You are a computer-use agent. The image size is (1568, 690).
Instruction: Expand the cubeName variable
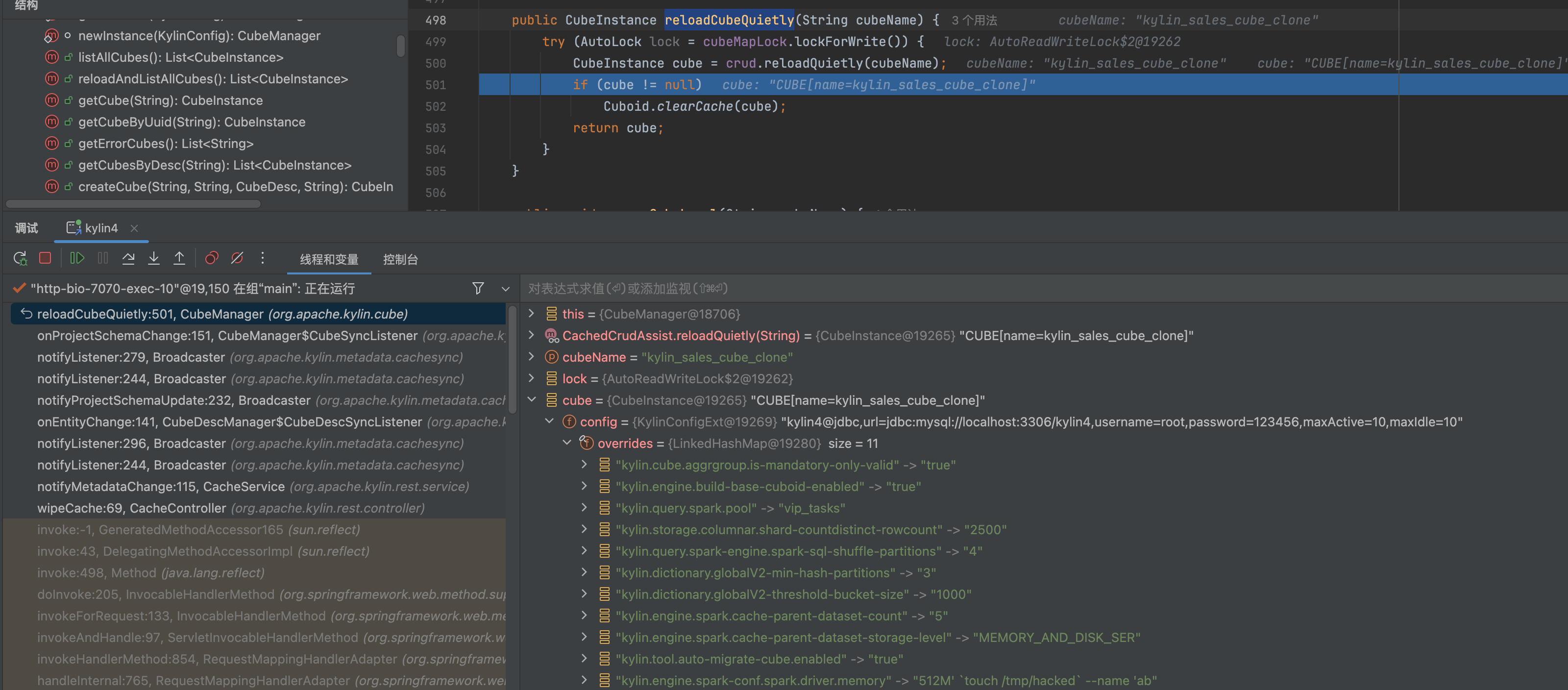tap(531, 357)
